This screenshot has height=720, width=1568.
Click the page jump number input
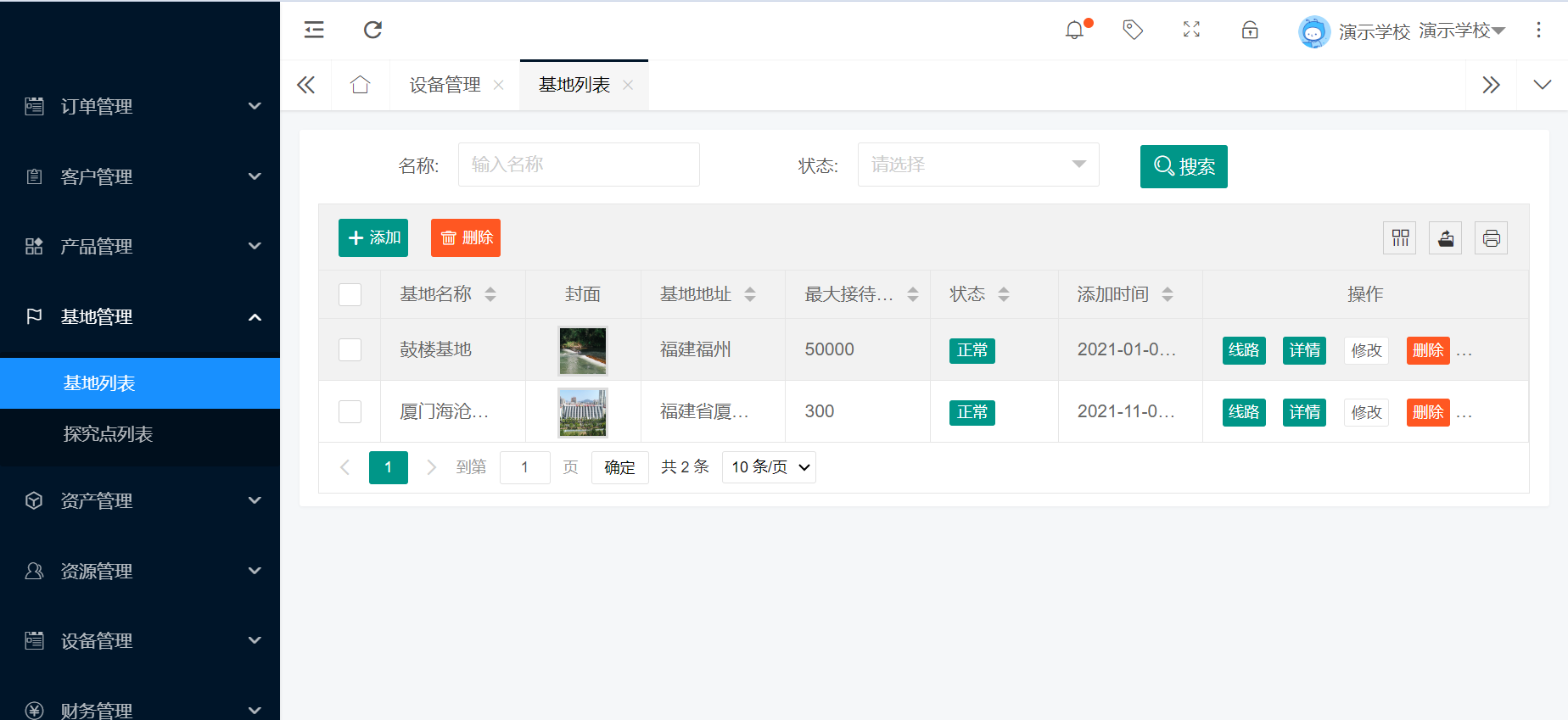[x=525, y=467]
